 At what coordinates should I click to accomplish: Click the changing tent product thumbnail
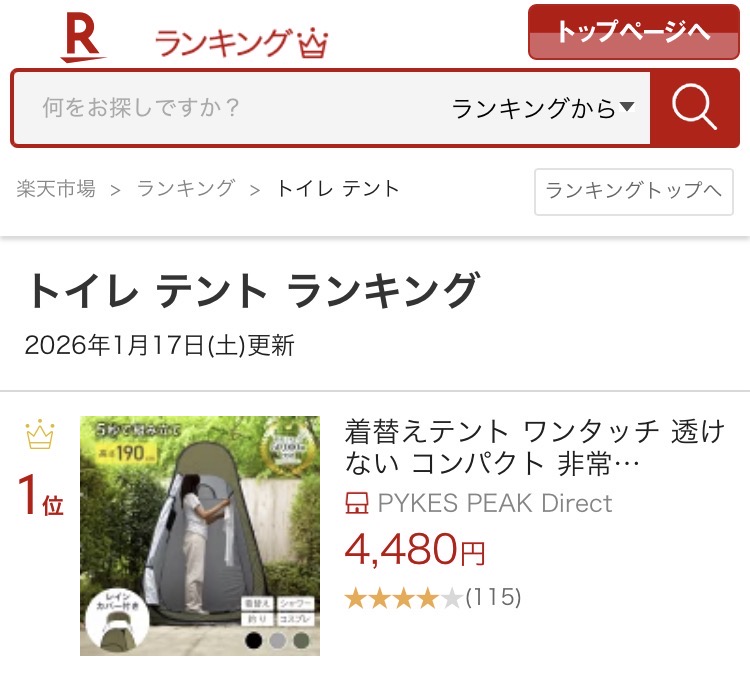(200, 536)
